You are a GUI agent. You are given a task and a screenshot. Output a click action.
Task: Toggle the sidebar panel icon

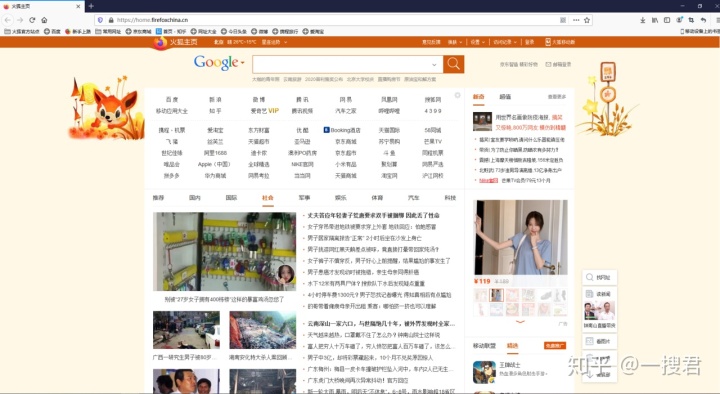click(x=667, y=20)
